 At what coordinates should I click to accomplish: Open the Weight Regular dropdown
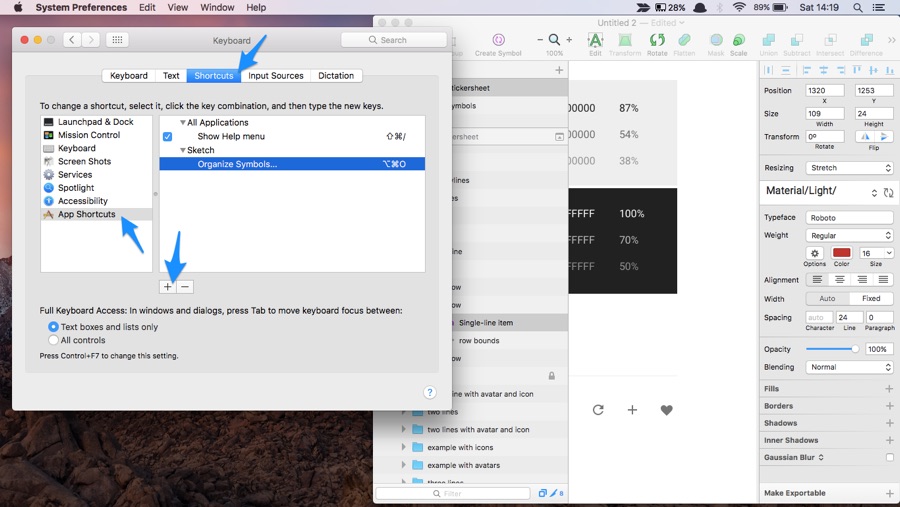click(x=849, y=235)
